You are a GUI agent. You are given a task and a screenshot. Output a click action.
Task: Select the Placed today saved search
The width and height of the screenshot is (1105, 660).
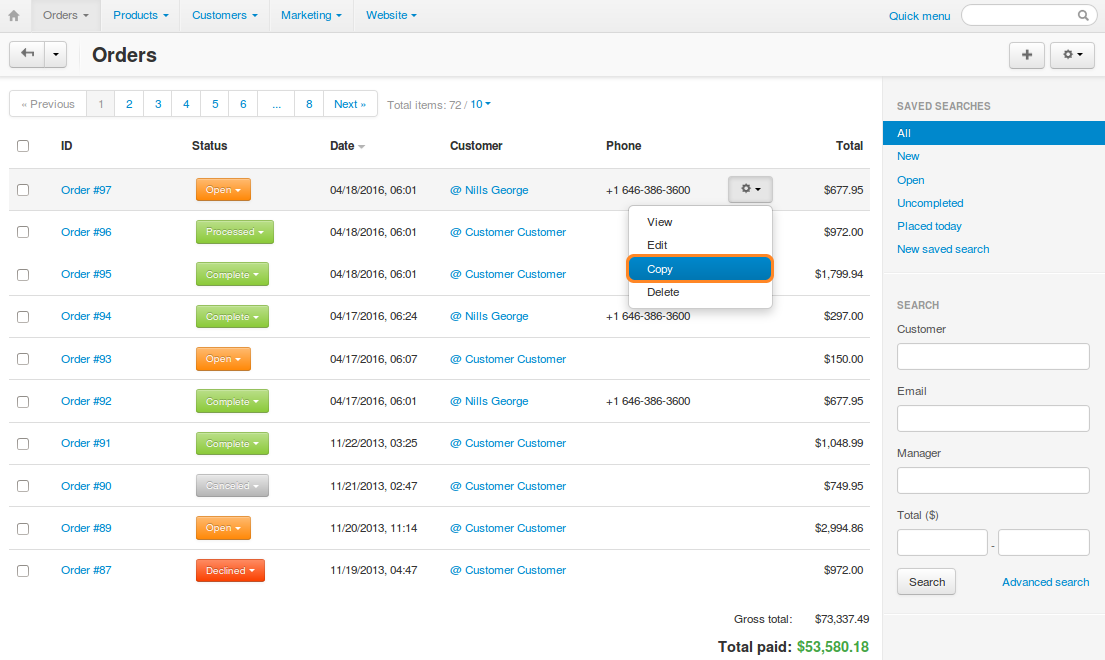click(929, 226)
